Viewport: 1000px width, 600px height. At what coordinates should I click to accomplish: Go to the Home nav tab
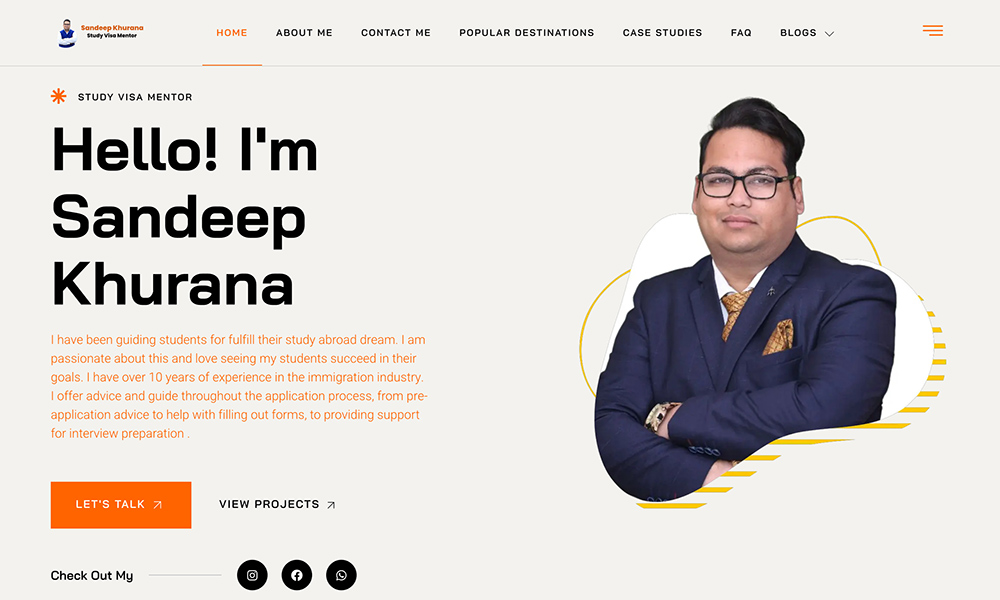232,33
